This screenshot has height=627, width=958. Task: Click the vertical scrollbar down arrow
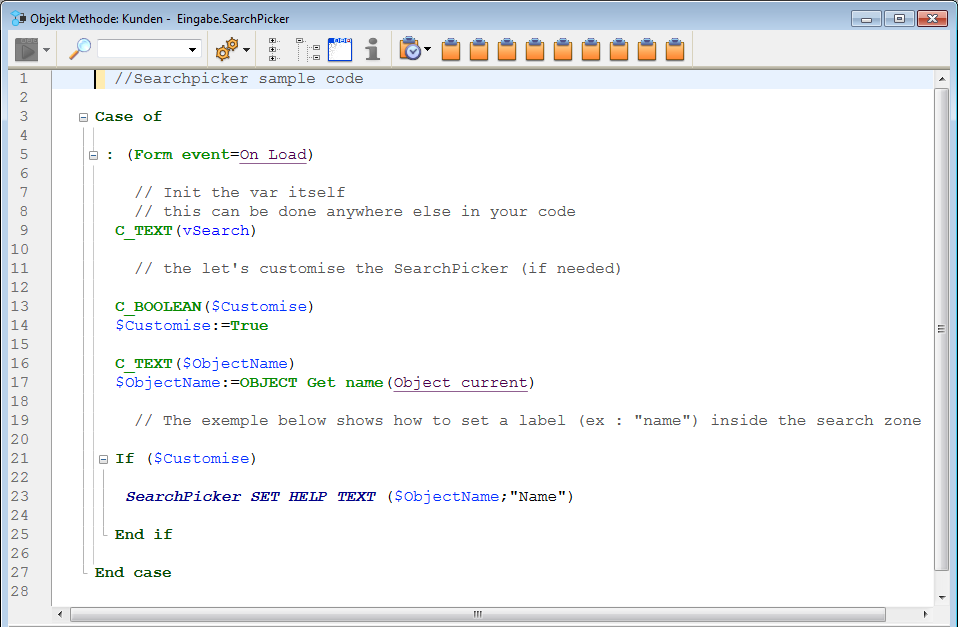pos(941,597)
